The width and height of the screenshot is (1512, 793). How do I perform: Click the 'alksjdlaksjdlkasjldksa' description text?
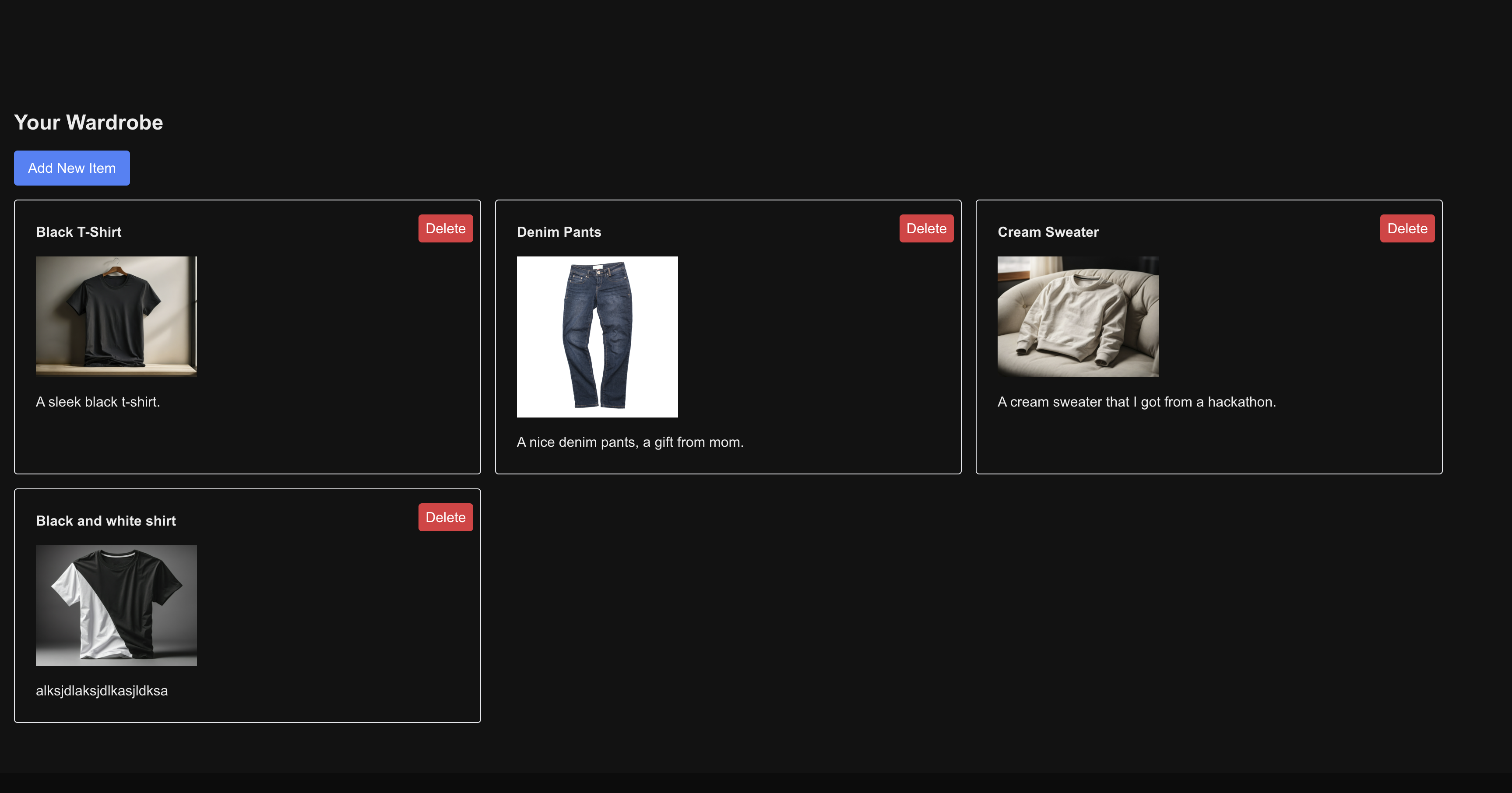pyautogui.click(x=102, y=691)
